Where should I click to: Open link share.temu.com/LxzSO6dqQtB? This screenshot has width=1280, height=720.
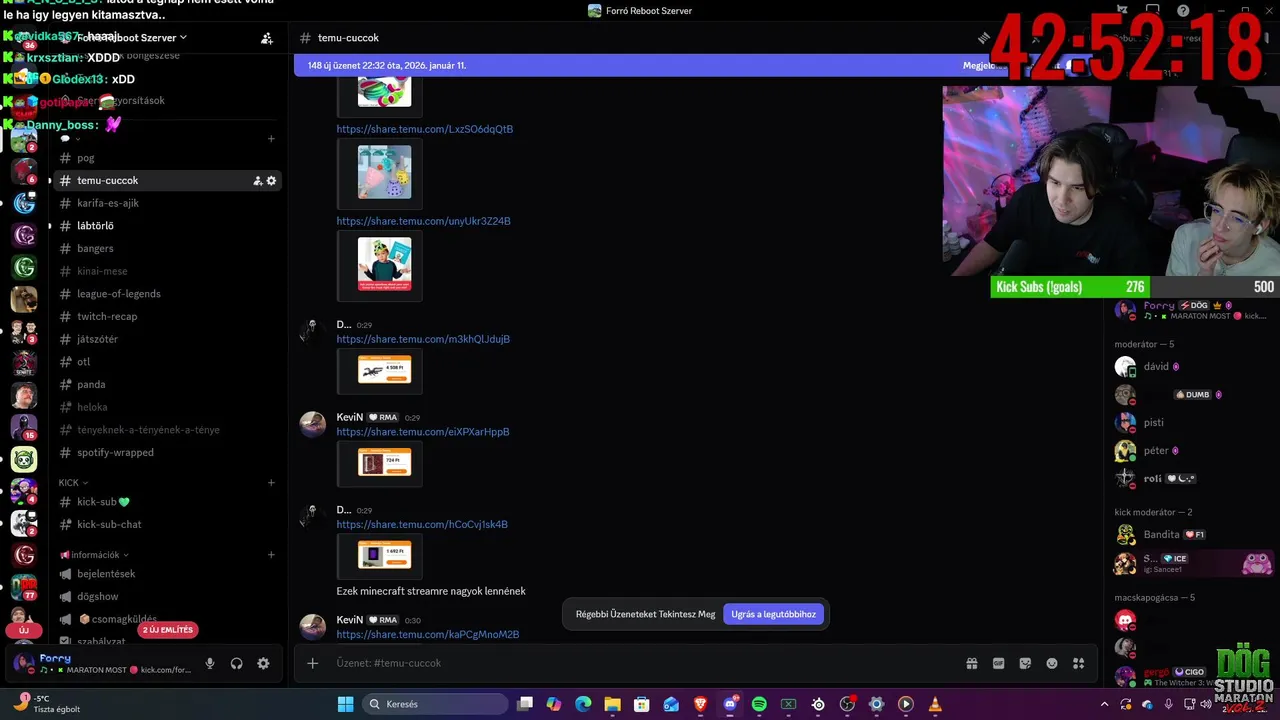(425, 129)
